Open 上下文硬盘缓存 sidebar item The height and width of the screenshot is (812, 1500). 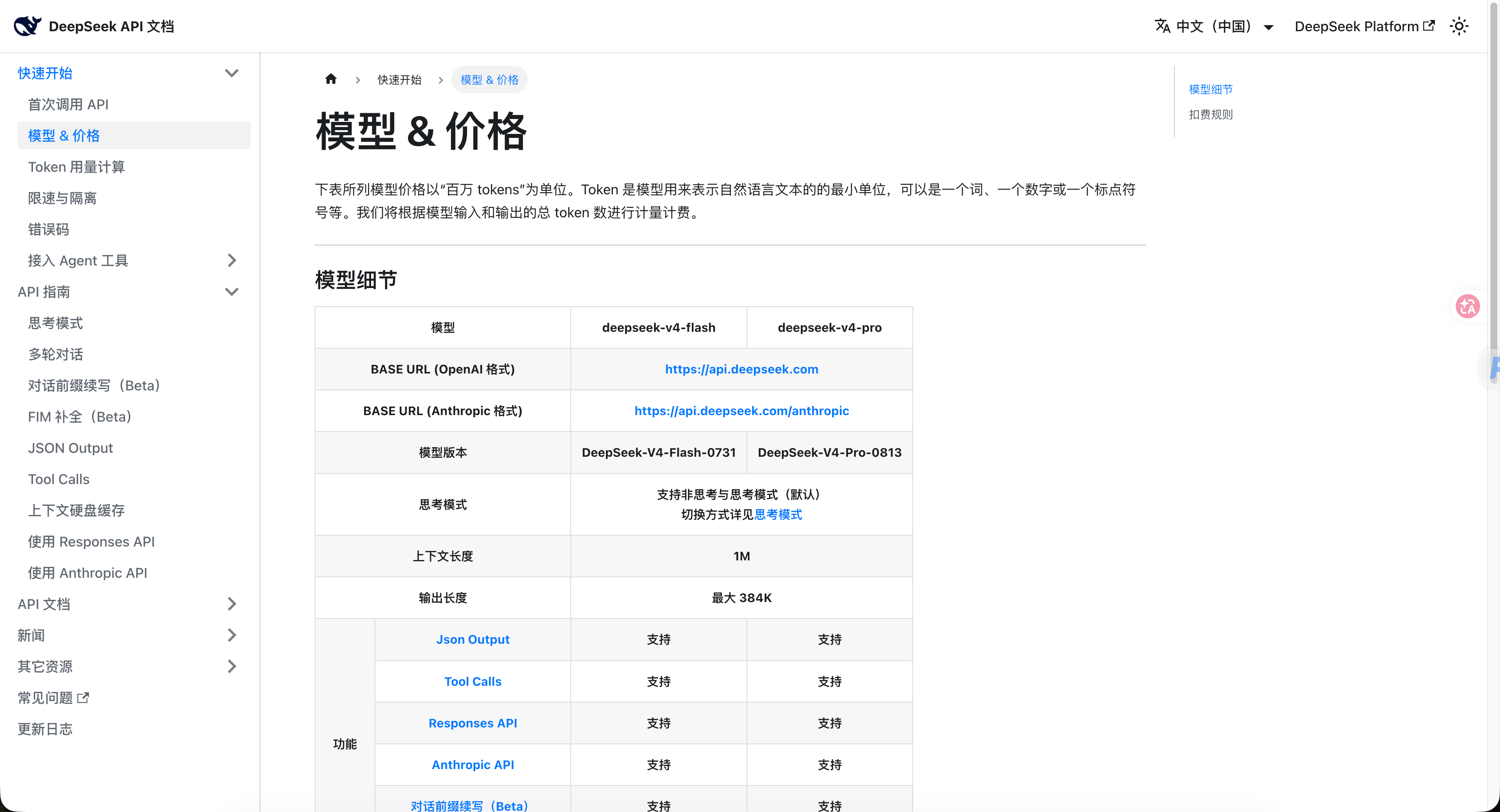[76, 511]
